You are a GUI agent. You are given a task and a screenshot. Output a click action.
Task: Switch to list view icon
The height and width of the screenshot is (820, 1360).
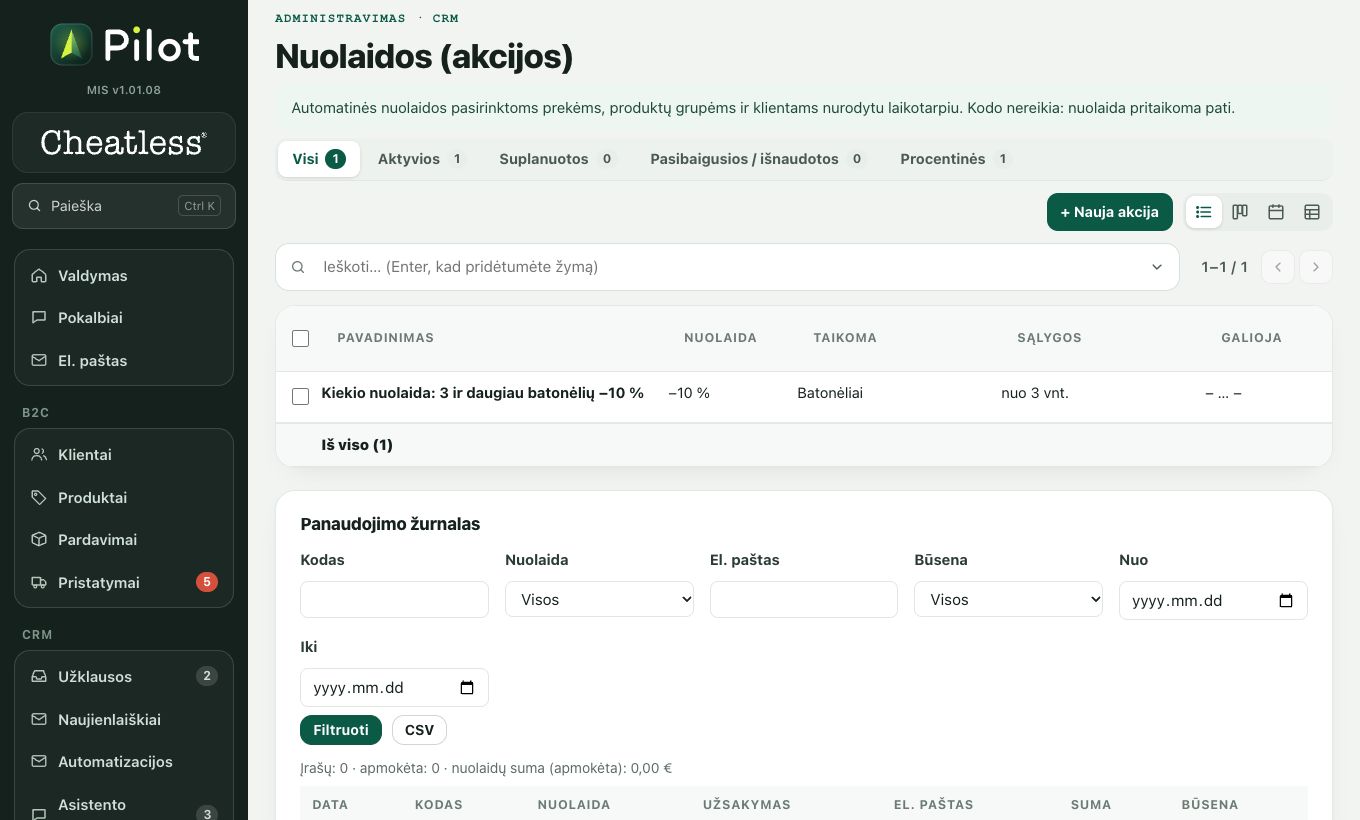tap(1203, 212)
